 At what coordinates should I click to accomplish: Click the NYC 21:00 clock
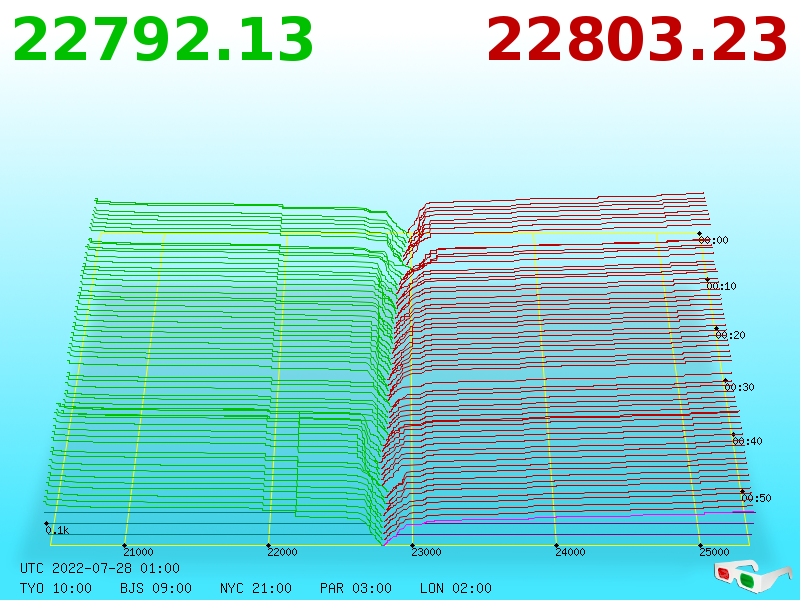(256, 588)
